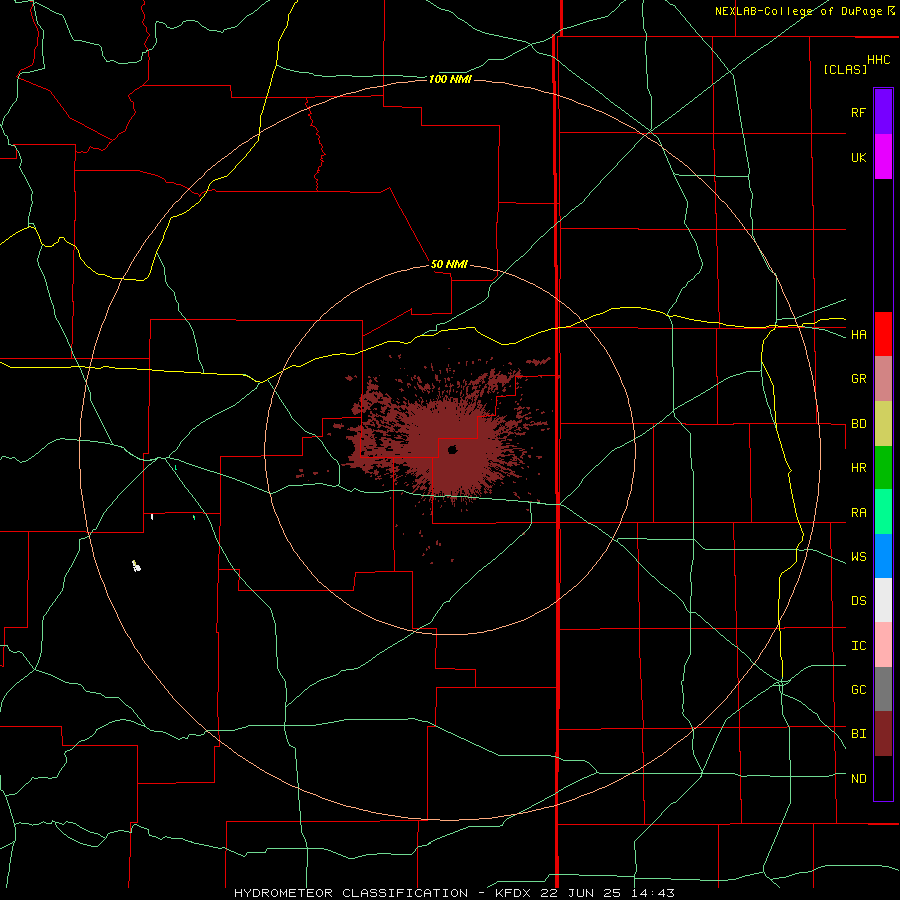Click the WS blue legend swatch

pyautogui.click(x=883, y=556)
